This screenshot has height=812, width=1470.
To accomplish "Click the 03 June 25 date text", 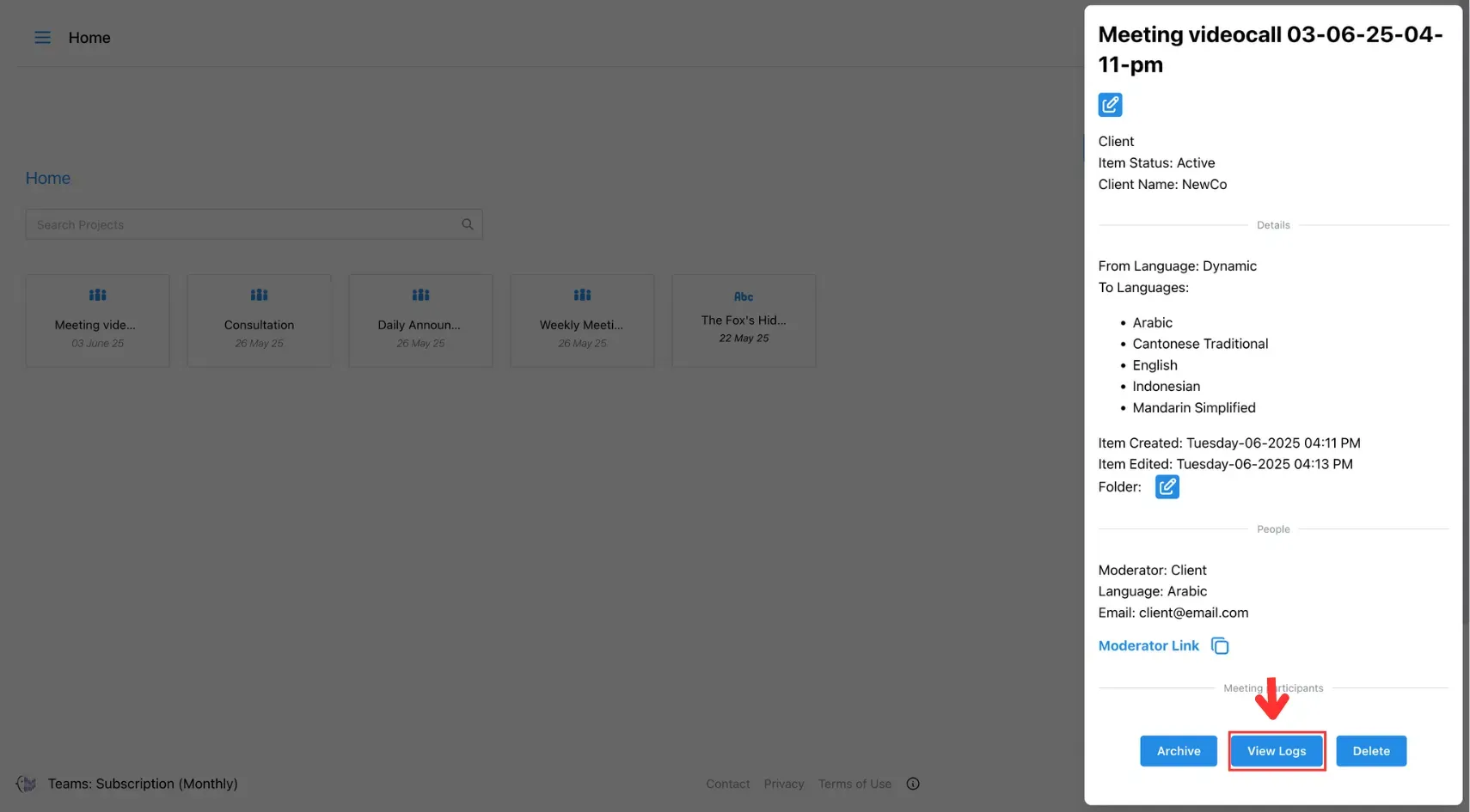I will pyautogui.click(x=97, y=344).
